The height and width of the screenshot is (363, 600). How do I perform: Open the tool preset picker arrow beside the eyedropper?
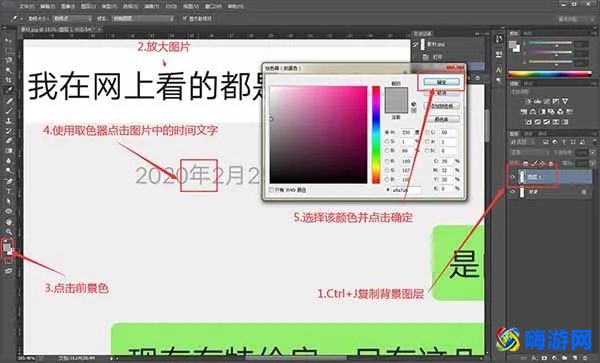click(21, 18)
